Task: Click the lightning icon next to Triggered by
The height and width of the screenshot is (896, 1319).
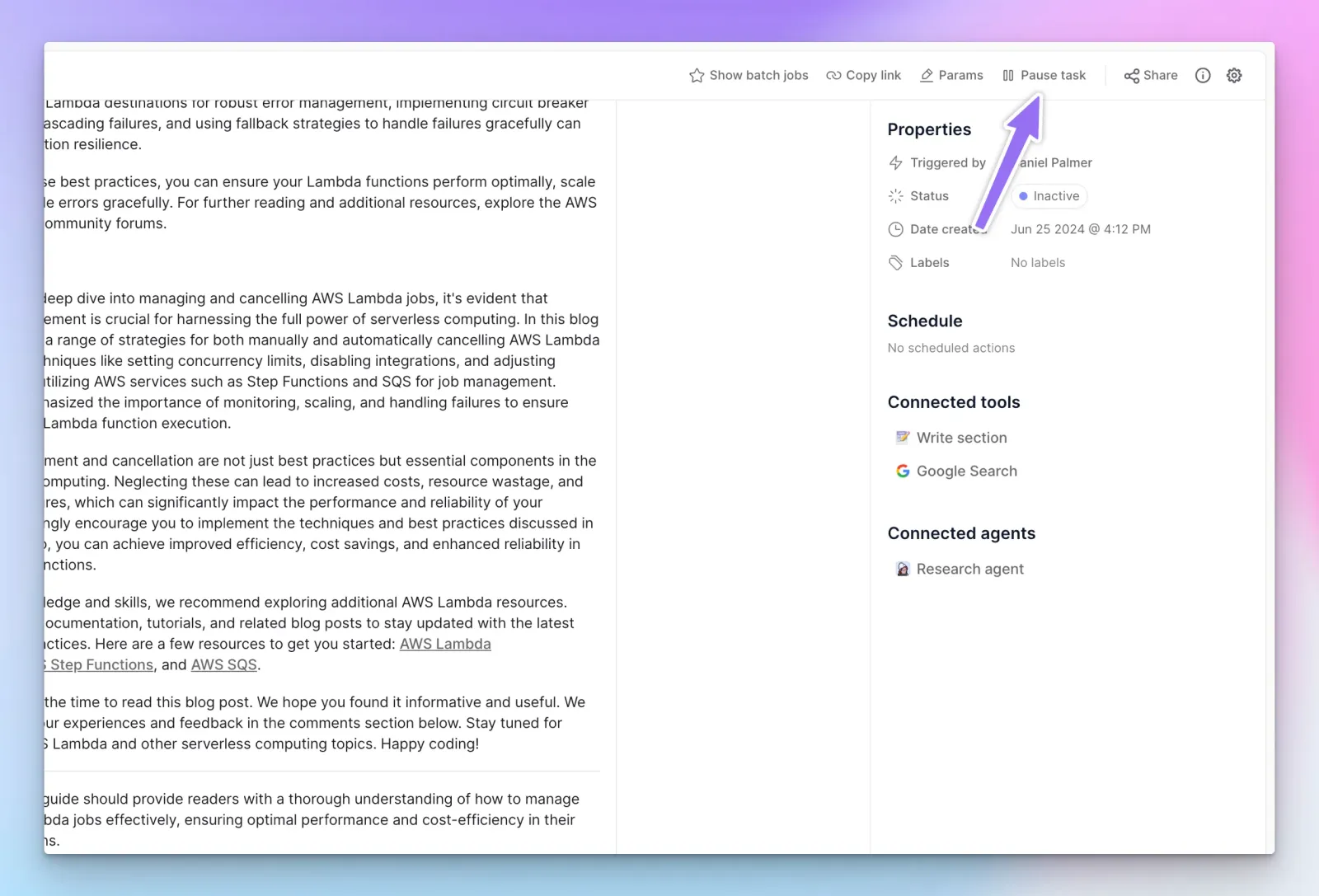Action: [896, 163]
